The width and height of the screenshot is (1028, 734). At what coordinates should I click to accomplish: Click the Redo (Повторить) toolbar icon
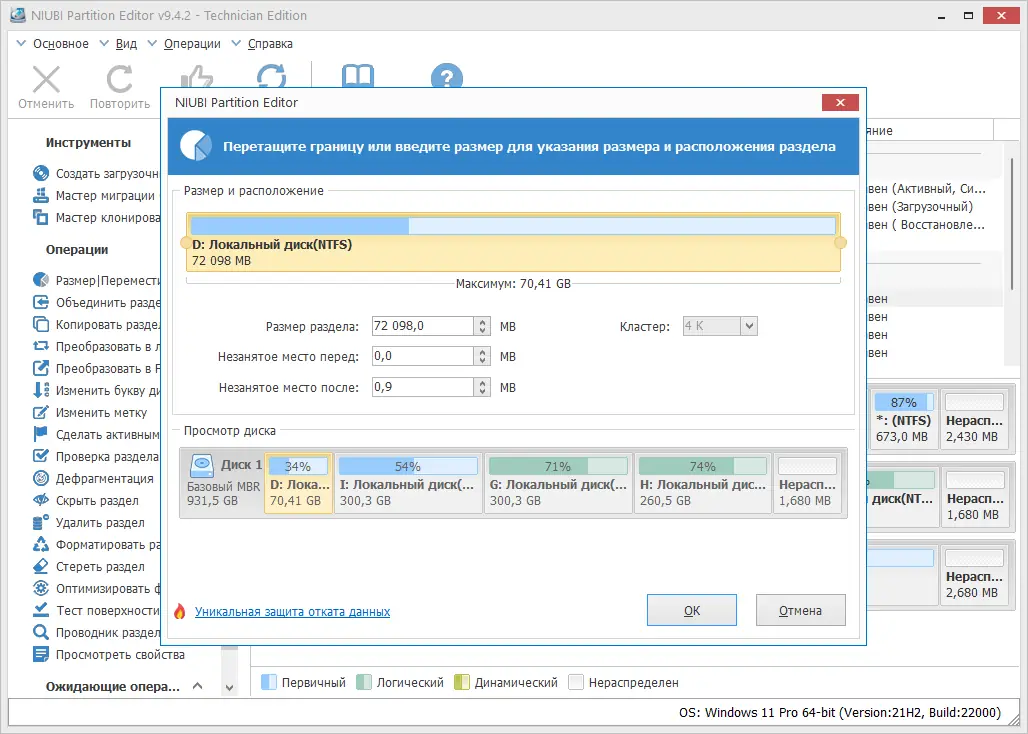tap(119, 79)
